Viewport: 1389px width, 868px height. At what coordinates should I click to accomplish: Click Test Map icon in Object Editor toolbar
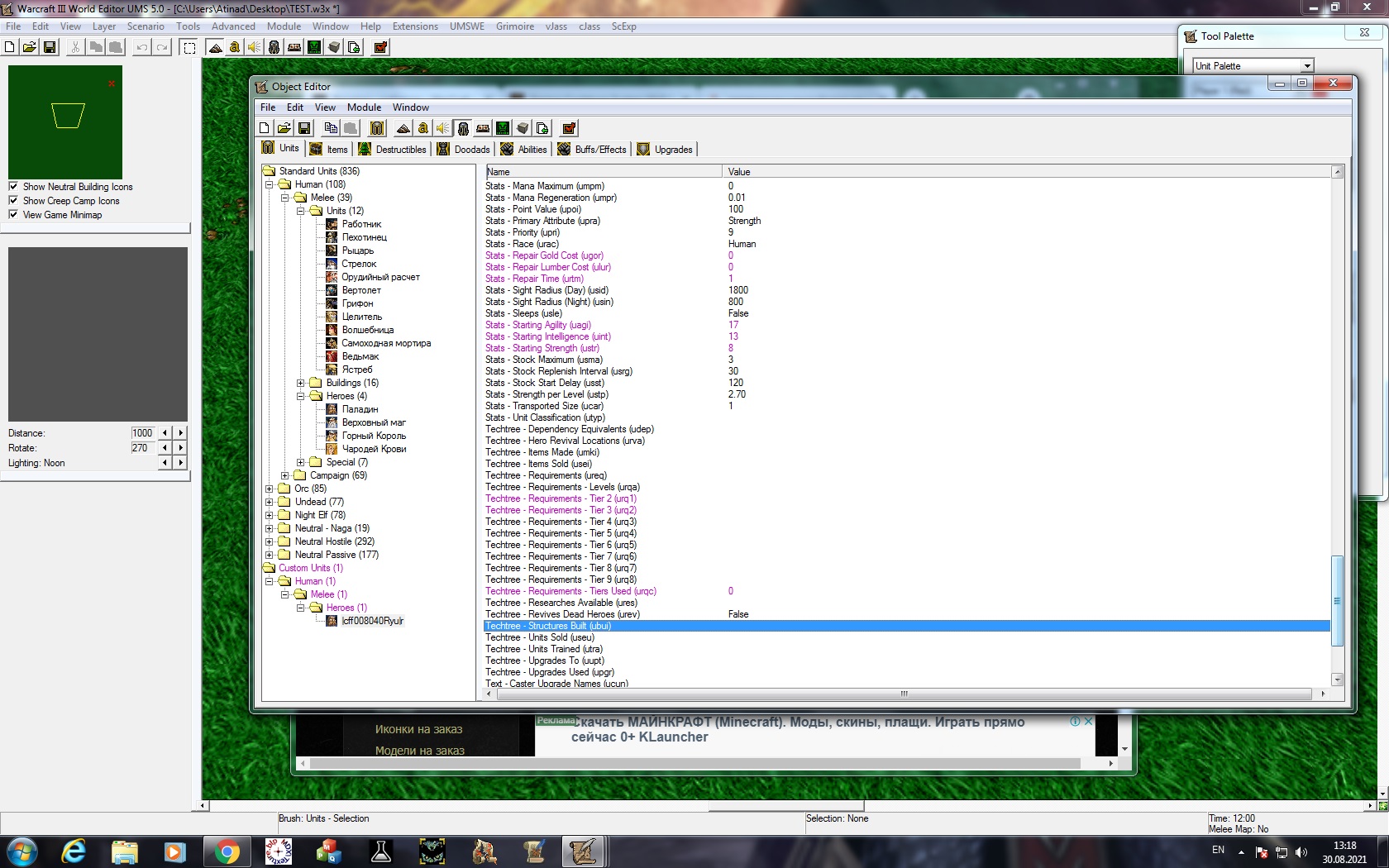(569, 128)
